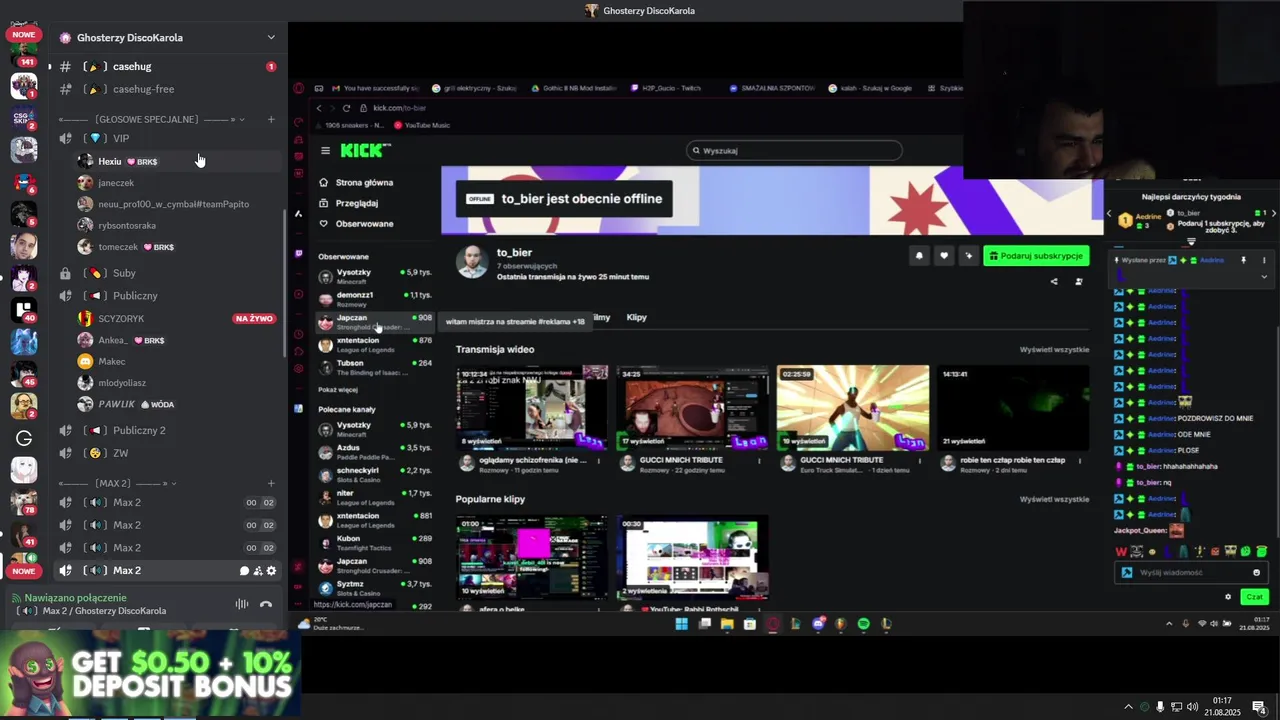This screenshot has width=1280, height=720.
Task: Open the server icon with letter G
Action: [24, 438]
